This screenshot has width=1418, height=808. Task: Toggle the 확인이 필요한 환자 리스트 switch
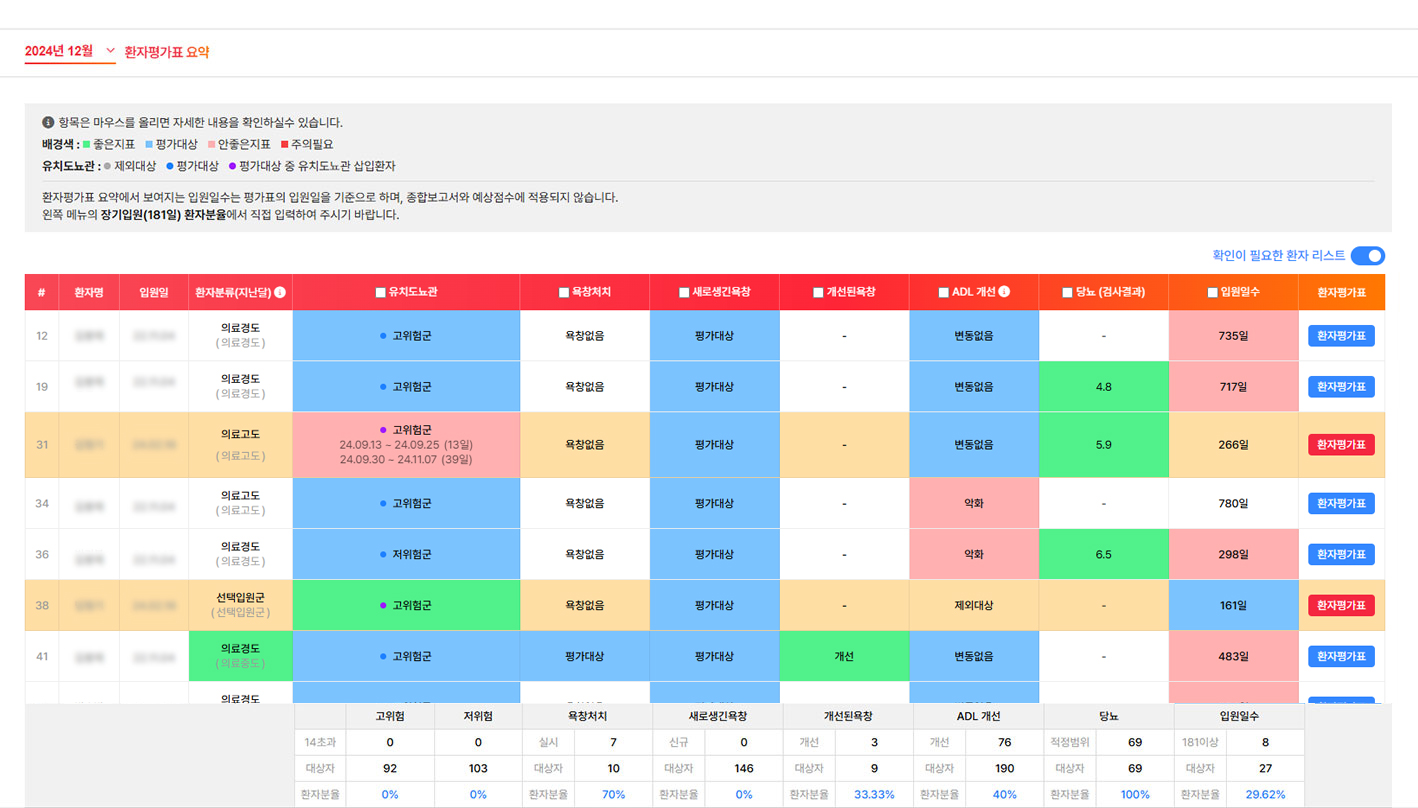coord(1367,256)
